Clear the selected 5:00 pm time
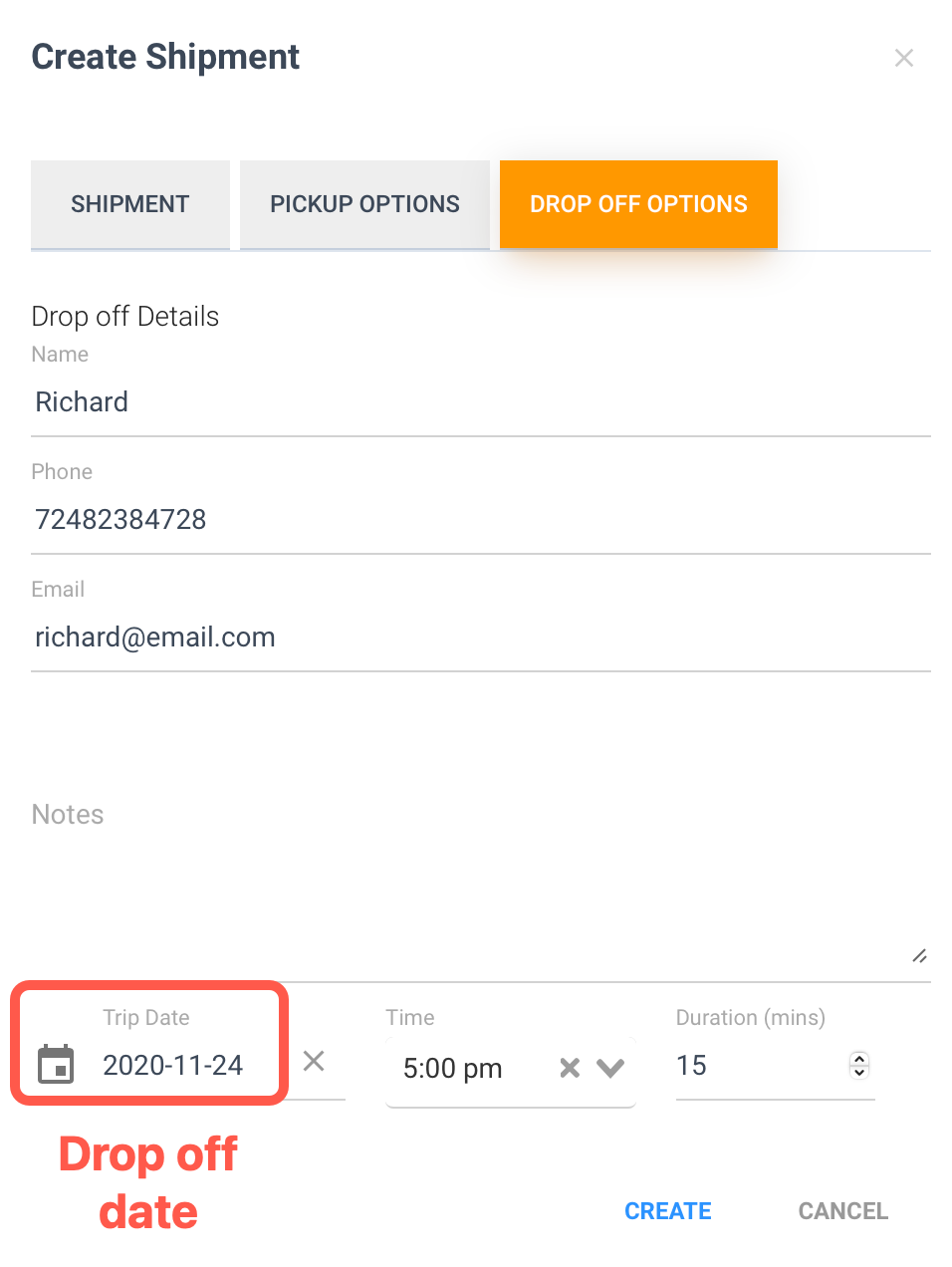 570,1068
